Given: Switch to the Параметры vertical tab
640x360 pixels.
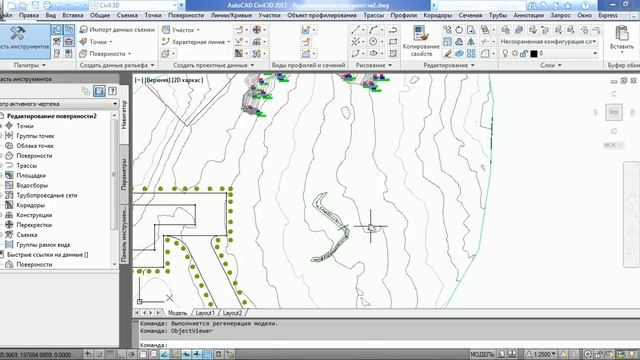Looking at the screenshot, I should pos(124,174).
